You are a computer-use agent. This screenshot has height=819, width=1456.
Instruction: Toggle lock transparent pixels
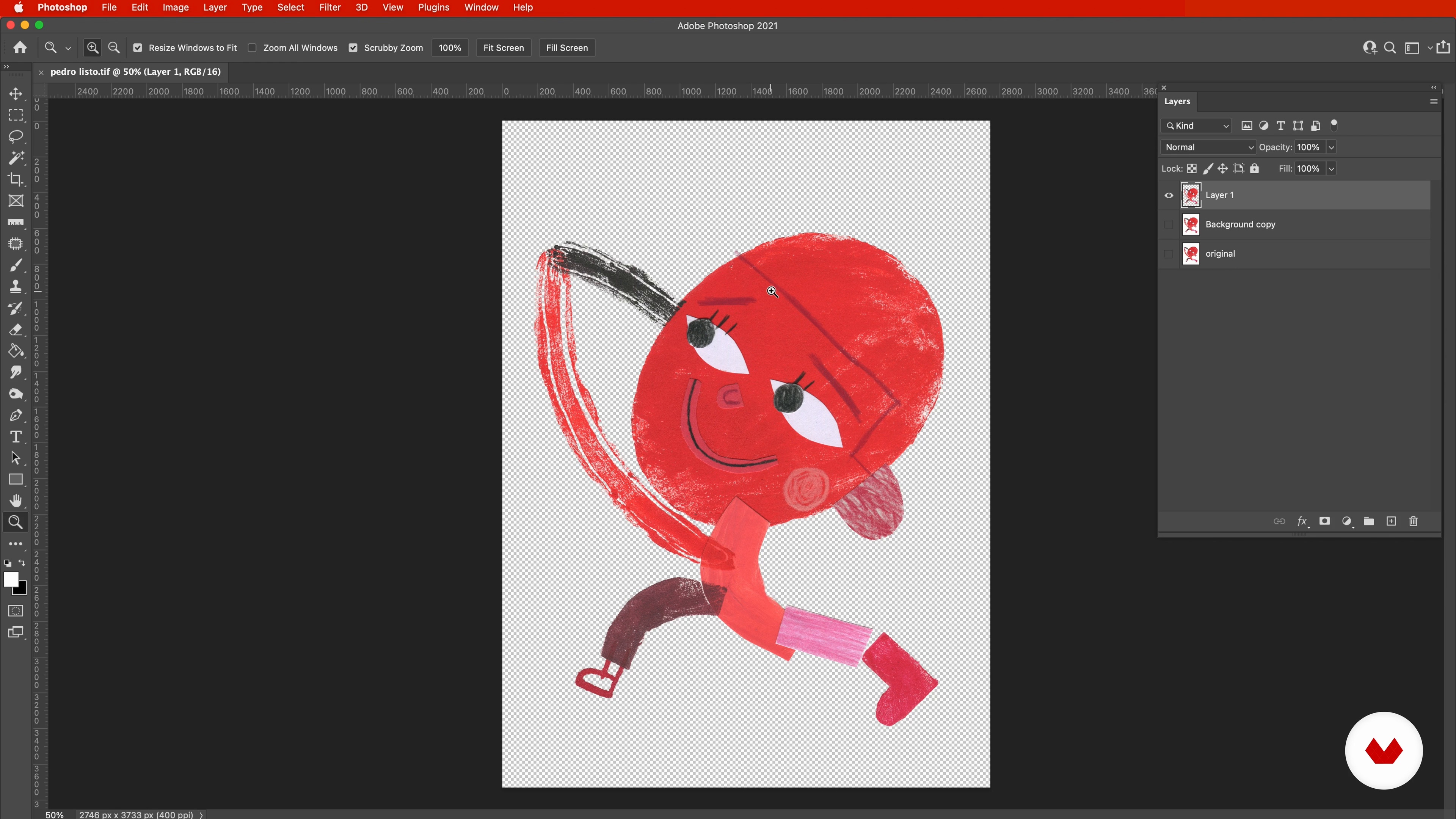pos(1192,168)
